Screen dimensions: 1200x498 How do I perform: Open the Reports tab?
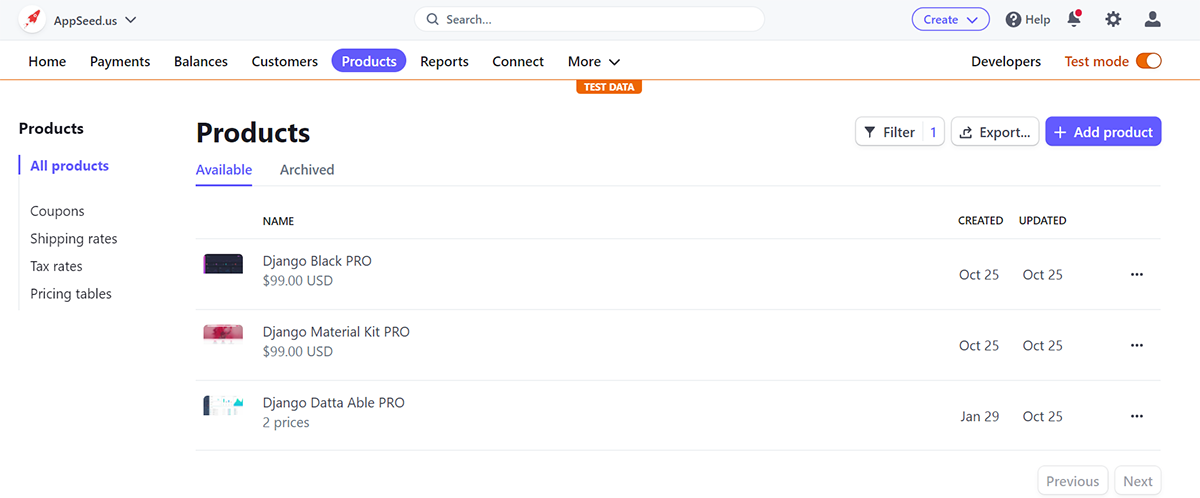444,61
